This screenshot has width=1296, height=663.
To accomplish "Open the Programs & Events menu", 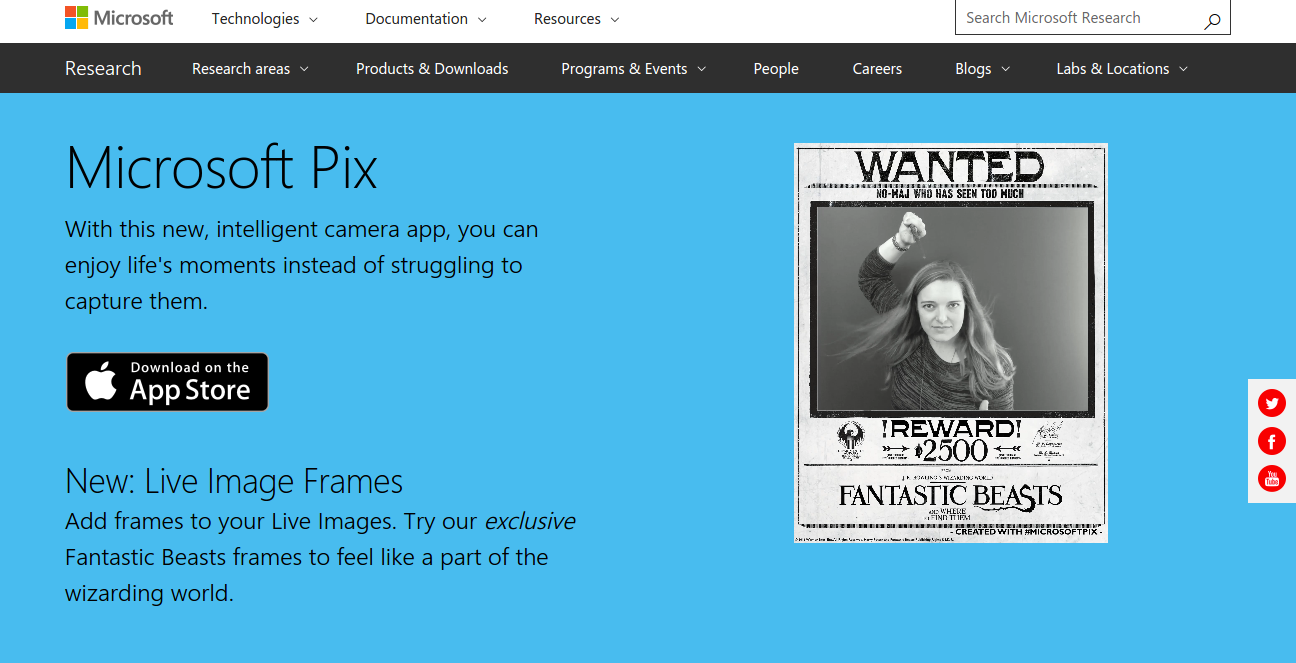I will pos(633,69).
